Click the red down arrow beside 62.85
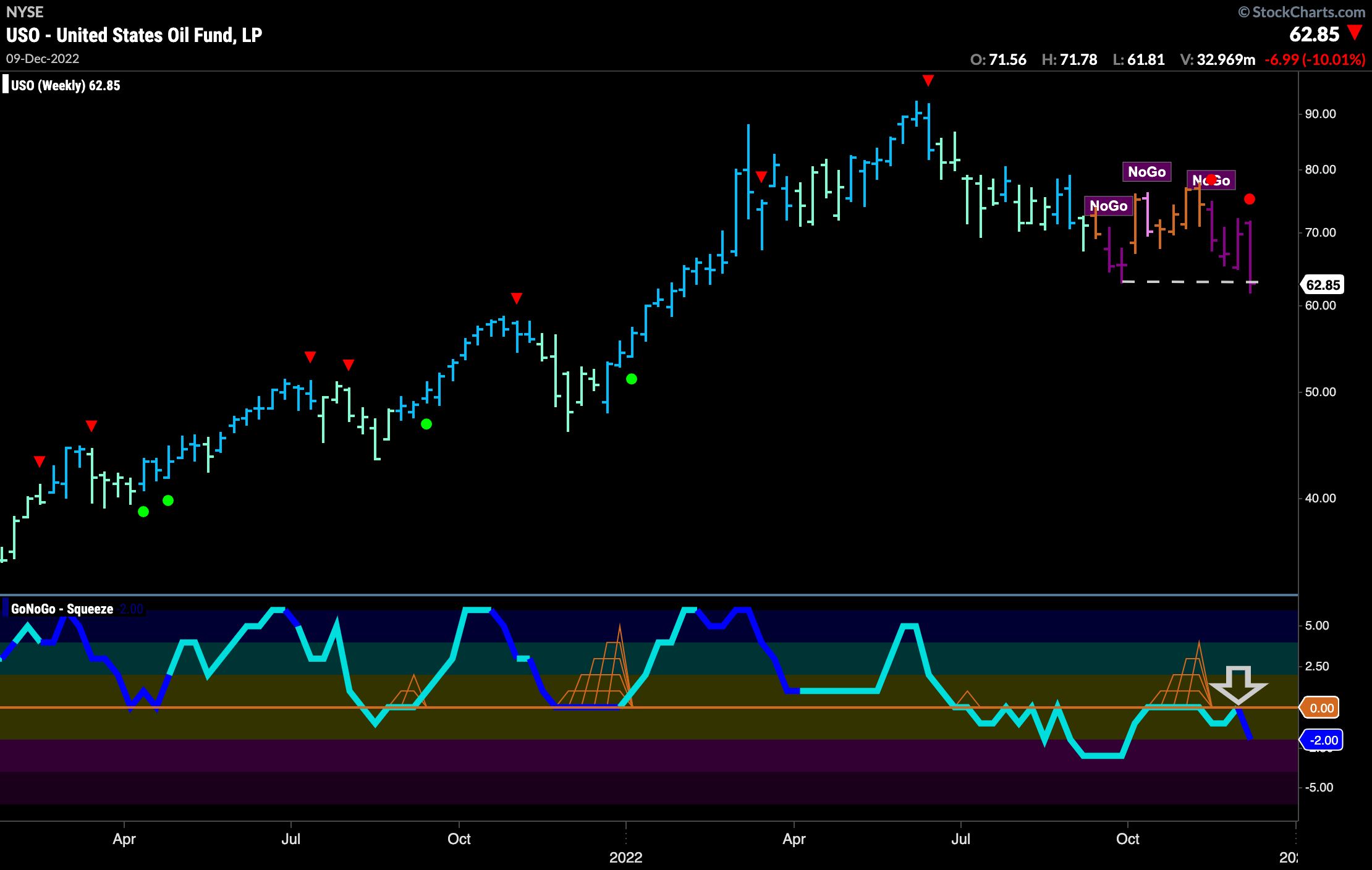The image size is (1372, 870). 1355,32
